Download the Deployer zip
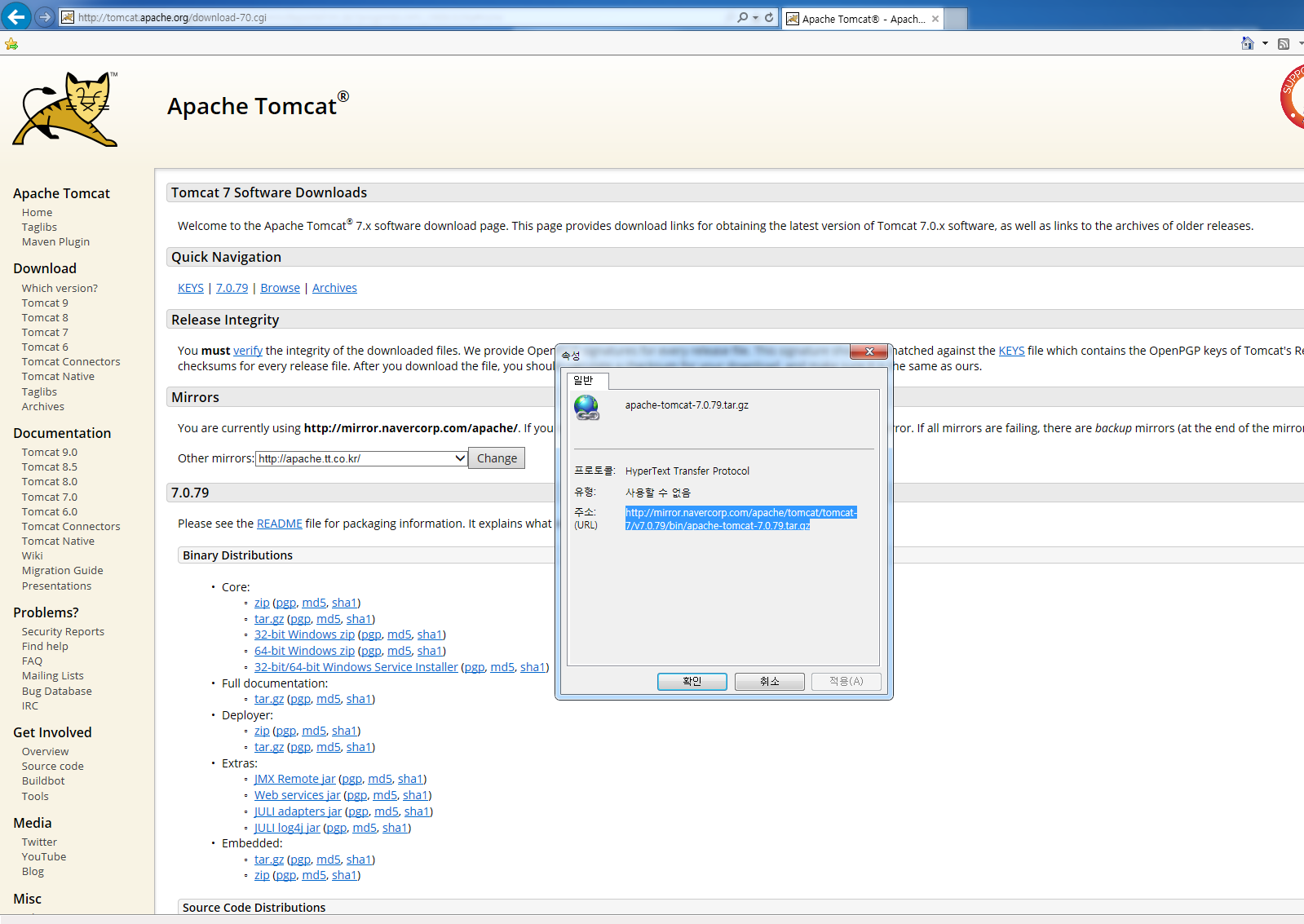 (x=262, y=731)
